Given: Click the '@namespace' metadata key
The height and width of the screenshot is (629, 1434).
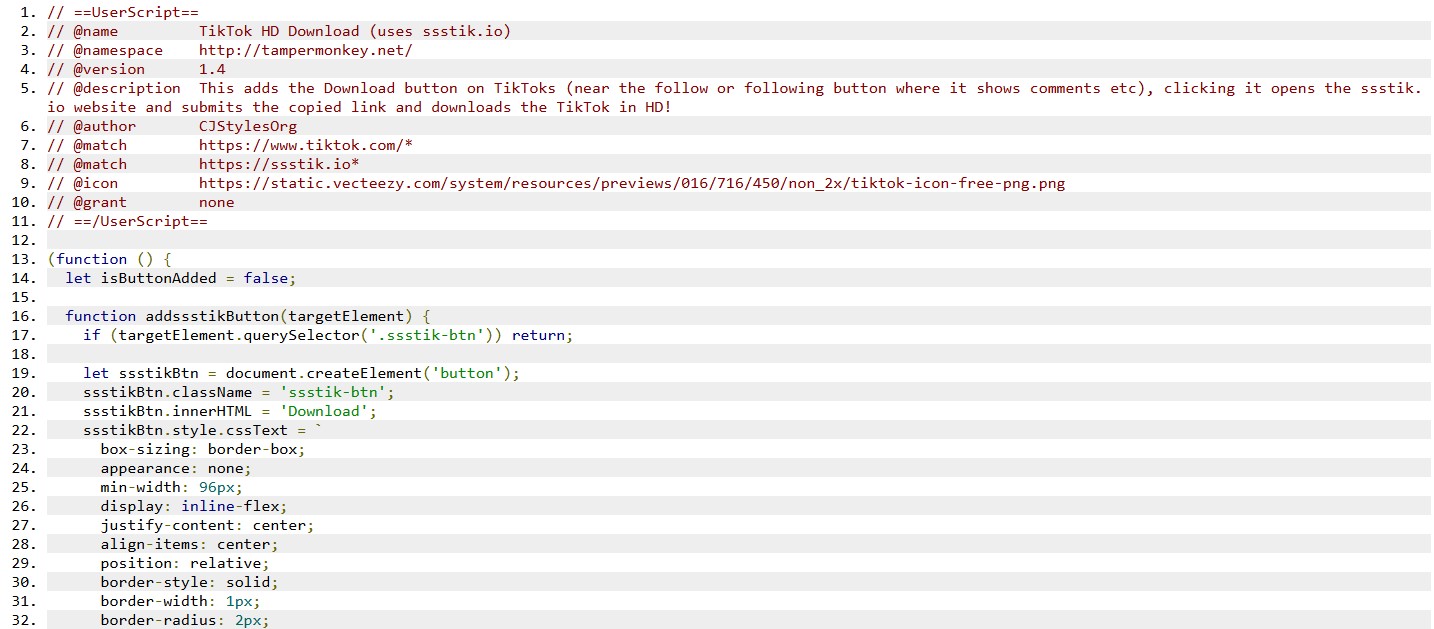Looking at the screenshot, I should 118,50.
